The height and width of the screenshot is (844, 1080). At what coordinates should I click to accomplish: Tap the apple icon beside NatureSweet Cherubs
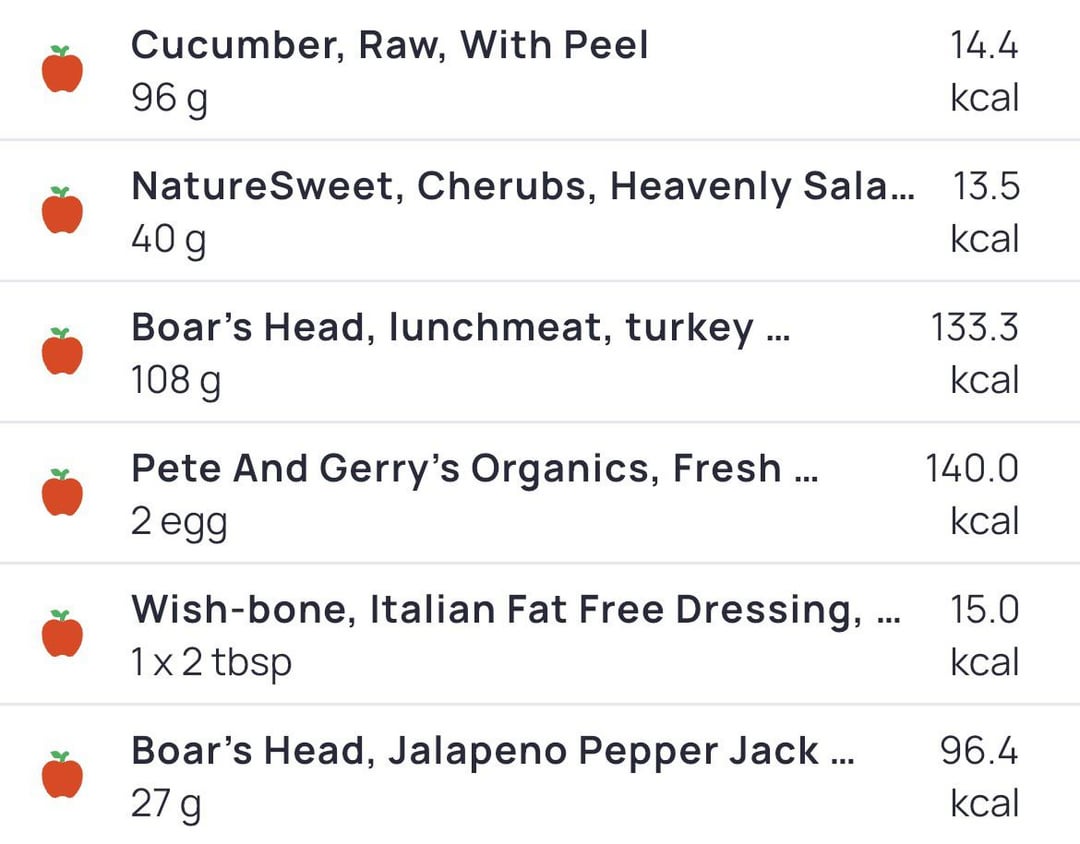coord(62,210)
